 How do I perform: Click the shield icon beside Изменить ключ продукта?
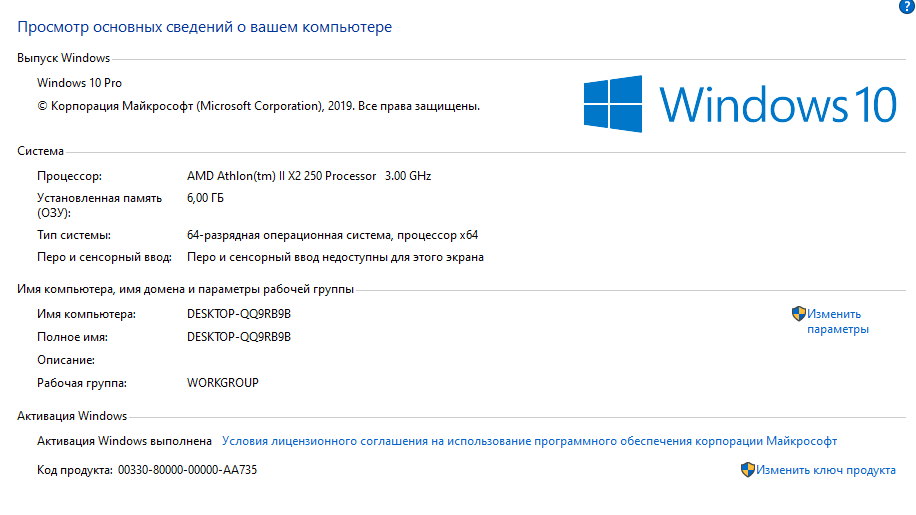(748, 469)
